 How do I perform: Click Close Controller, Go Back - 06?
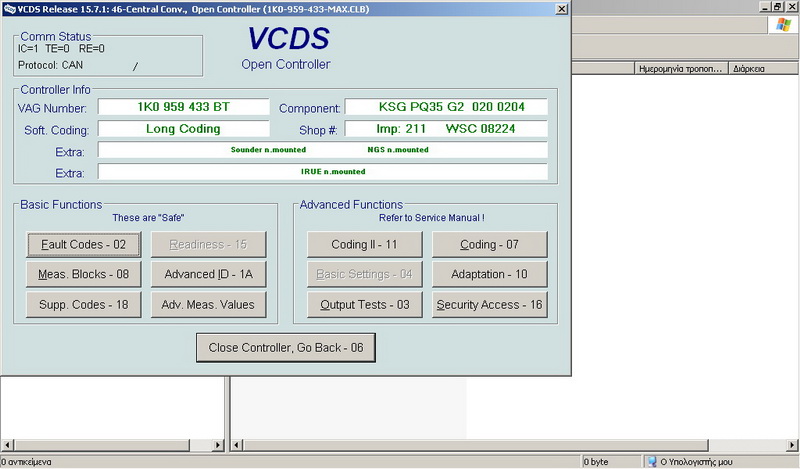(286, 348)
